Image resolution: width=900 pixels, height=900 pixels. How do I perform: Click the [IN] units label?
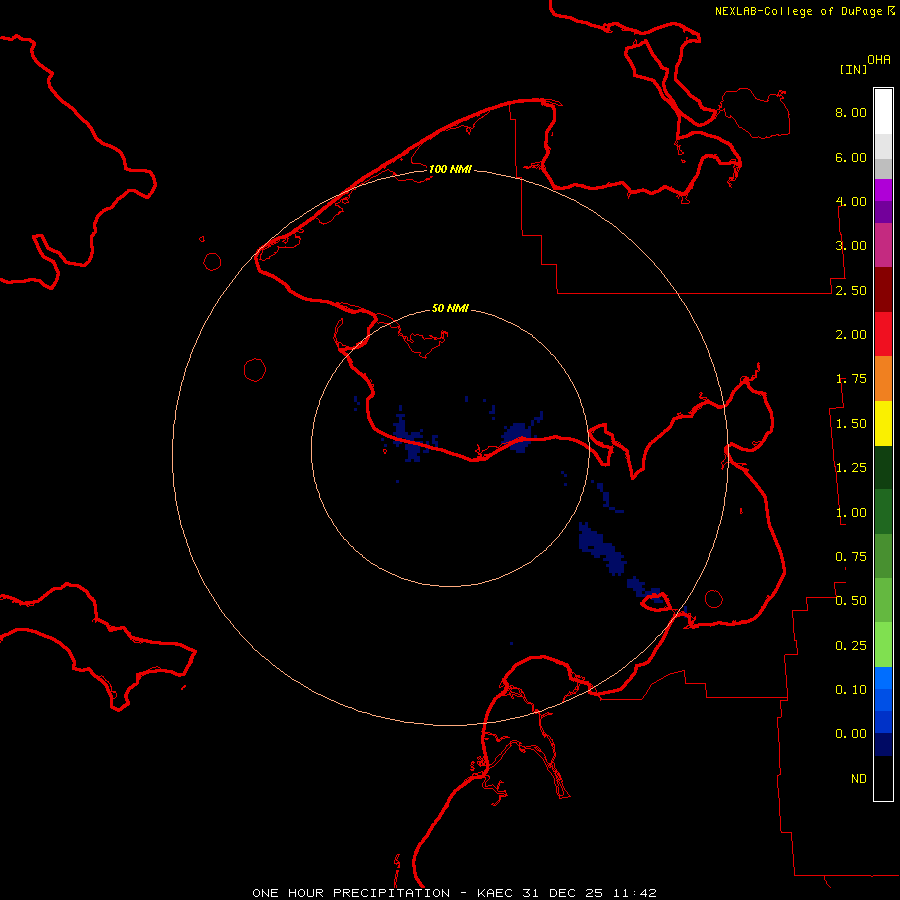point(853,69)
